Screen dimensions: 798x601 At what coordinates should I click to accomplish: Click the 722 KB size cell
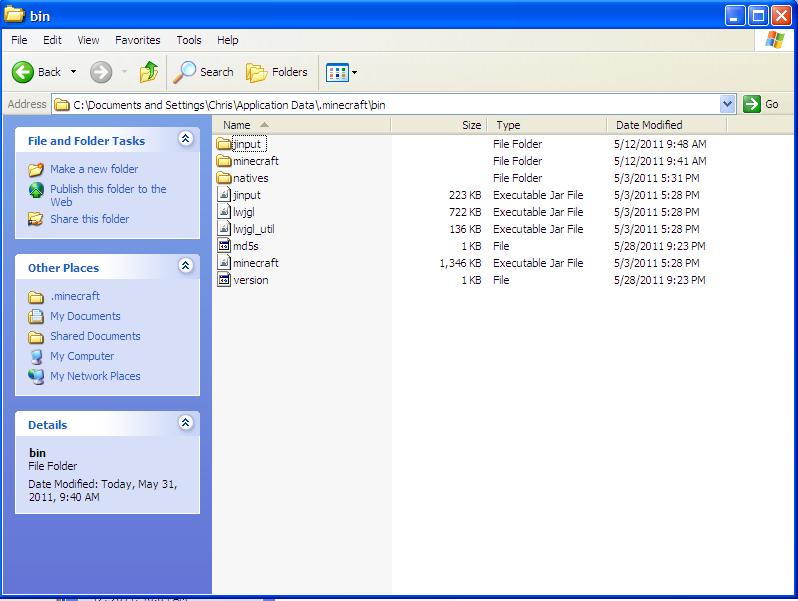point(465,212)
